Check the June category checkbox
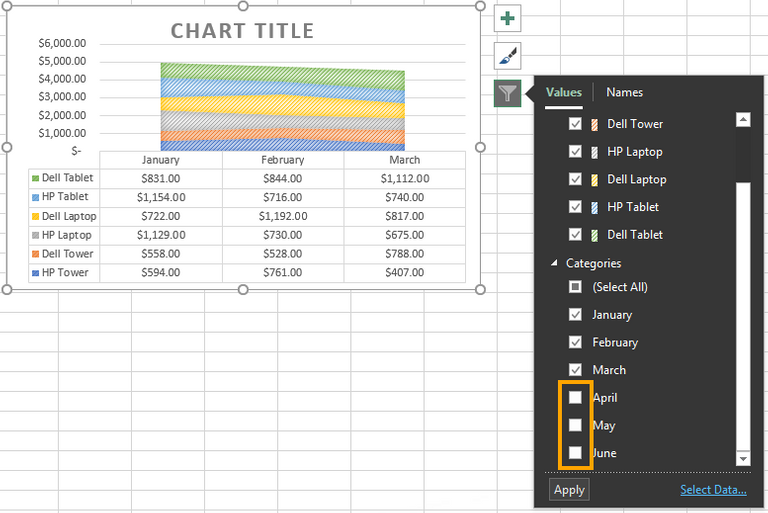Screen dimensions: 768x513 pos(575,452)
